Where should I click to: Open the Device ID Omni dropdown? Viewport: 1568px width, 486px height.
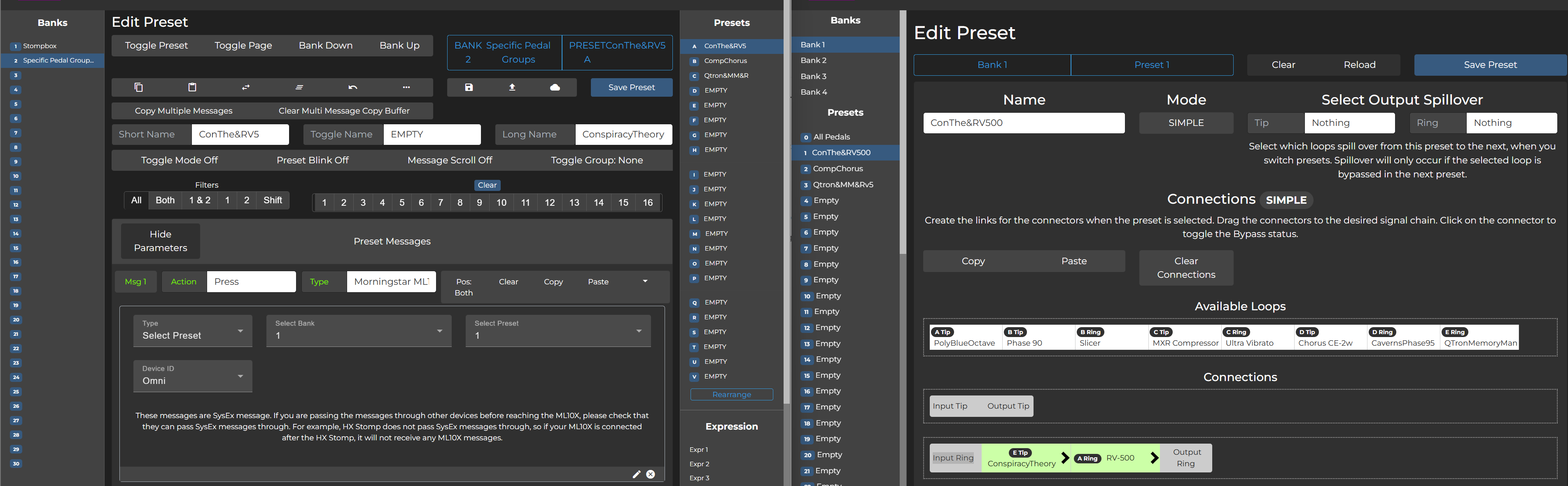pyautogui.click(x=192, y=376)
